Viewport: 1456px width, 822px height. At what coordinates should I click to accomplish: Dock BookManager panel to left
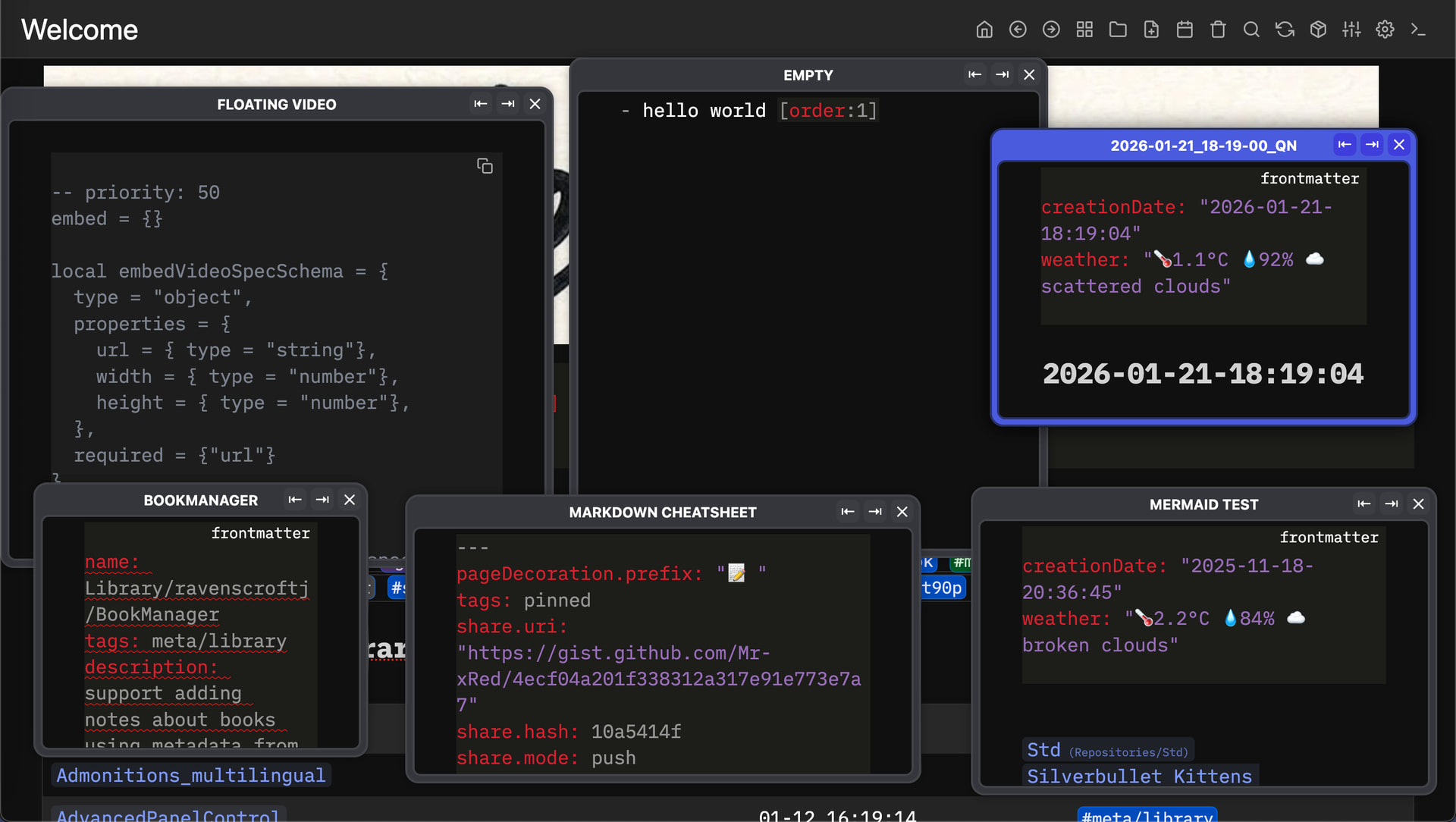pos(295,500)
